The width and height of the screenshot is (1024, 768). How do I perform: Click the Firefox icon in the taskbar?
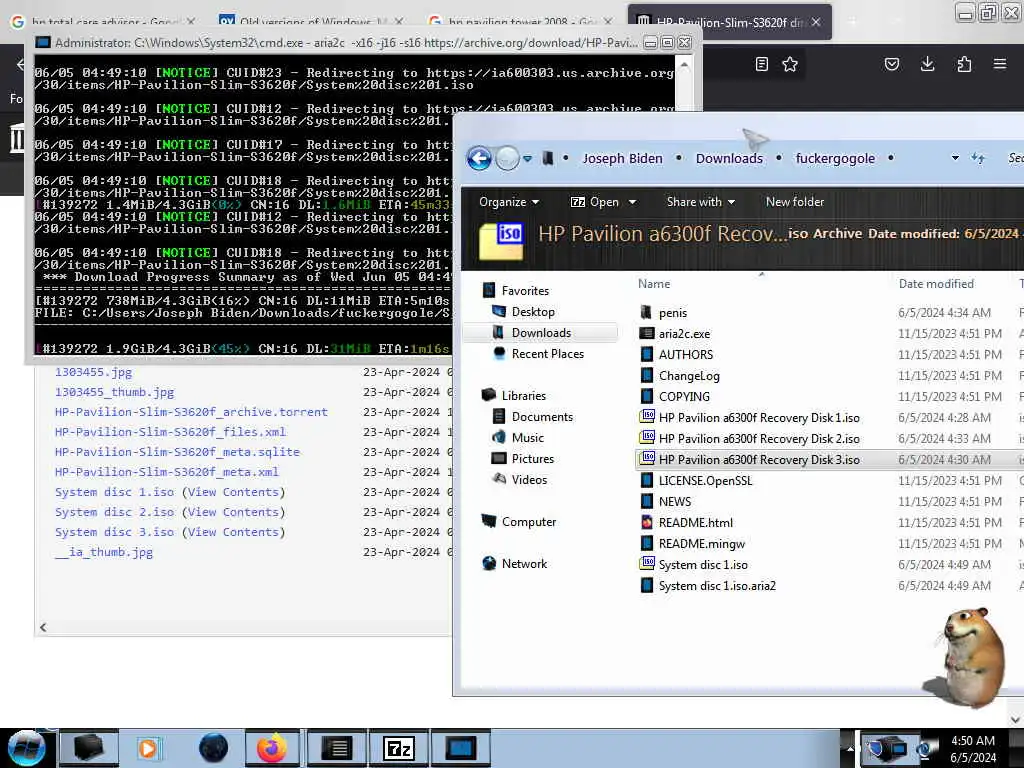click(271, 748)
